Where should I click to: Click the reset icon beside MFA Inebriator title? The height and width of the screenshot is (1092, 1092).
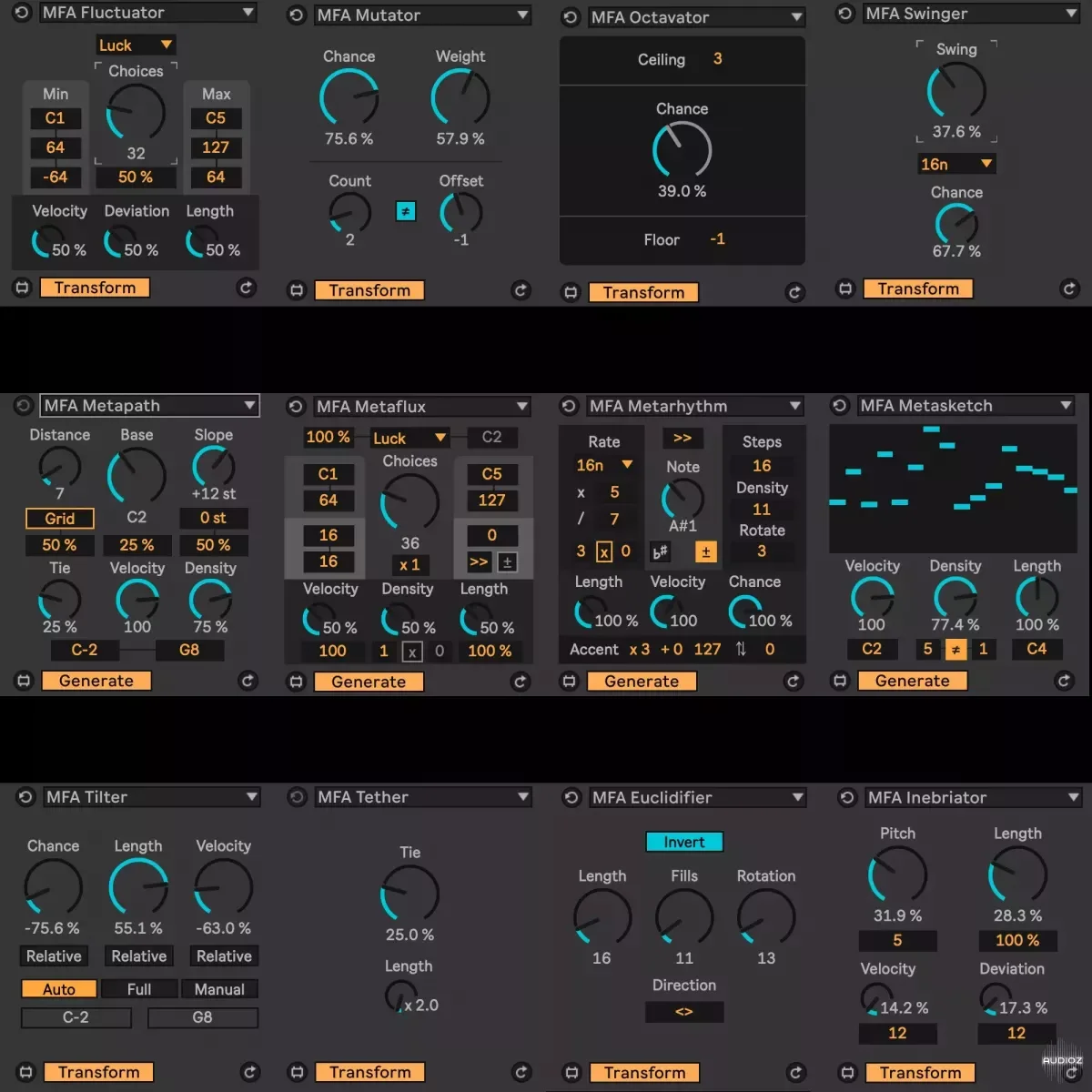pyautogui.click(x=846, y=797)
